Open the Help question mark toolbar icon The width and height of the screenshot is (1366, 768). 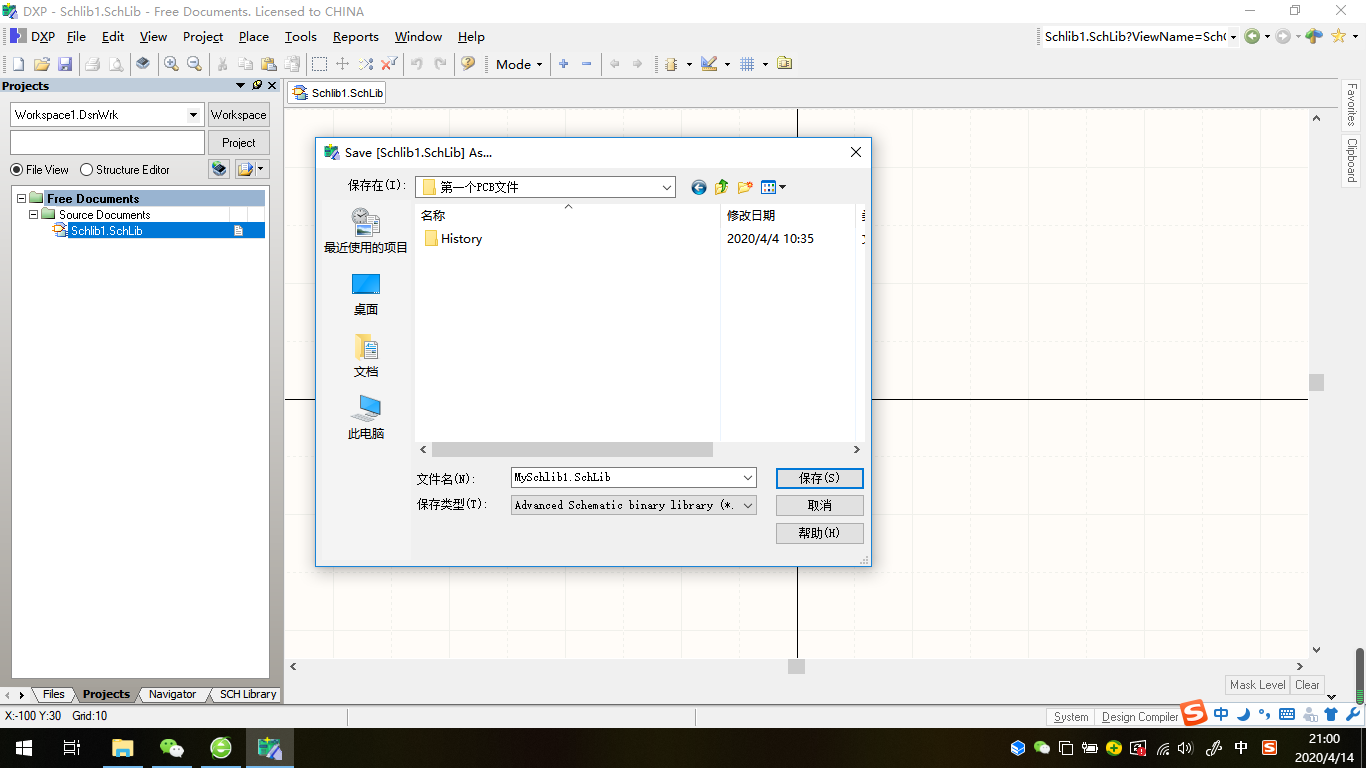[x=467, y=63]
